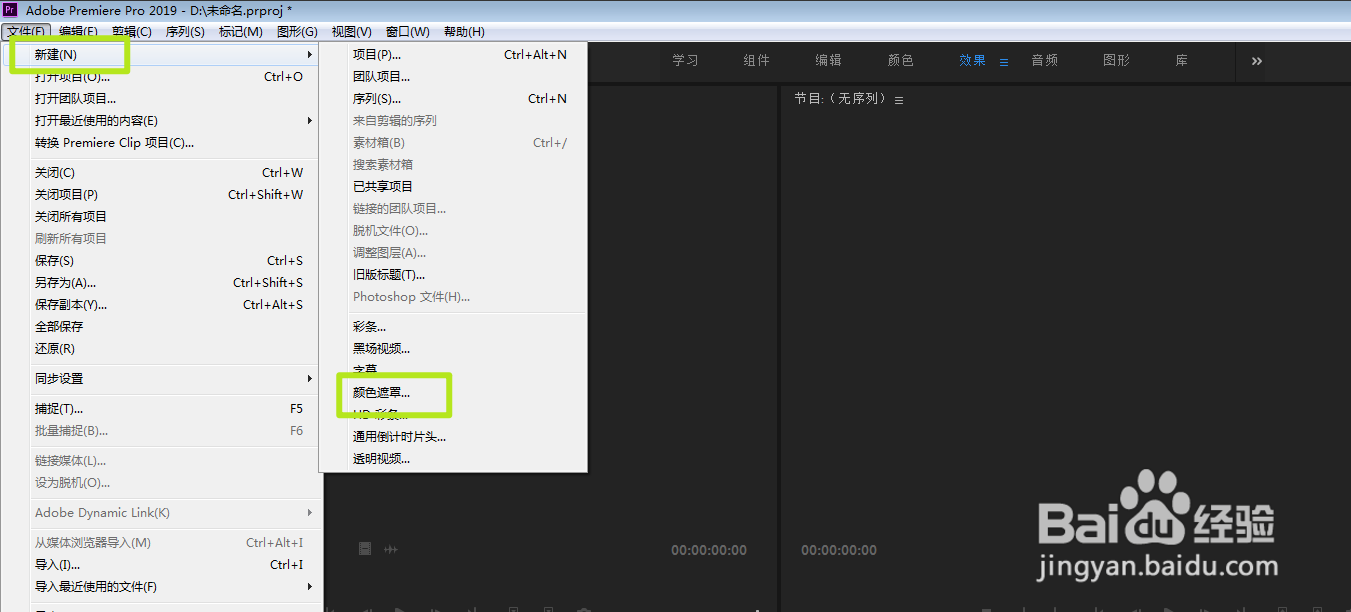Click the arrow beside 新建(N)
This screenshot has width=1351, height=612.
click(x=310, y=54)
